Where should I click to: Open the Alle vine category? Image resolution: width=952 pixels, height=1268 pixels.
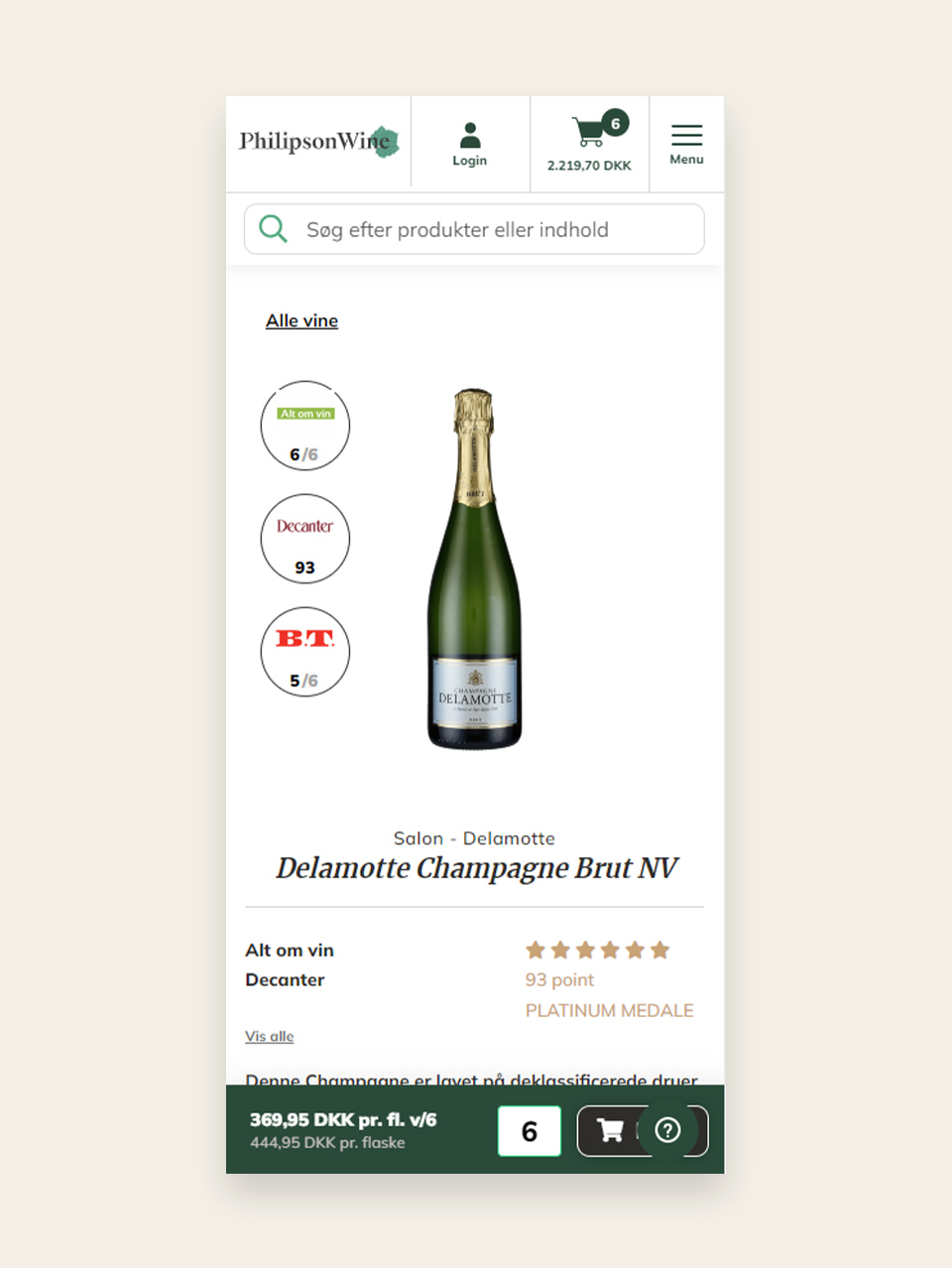(301, 319)
